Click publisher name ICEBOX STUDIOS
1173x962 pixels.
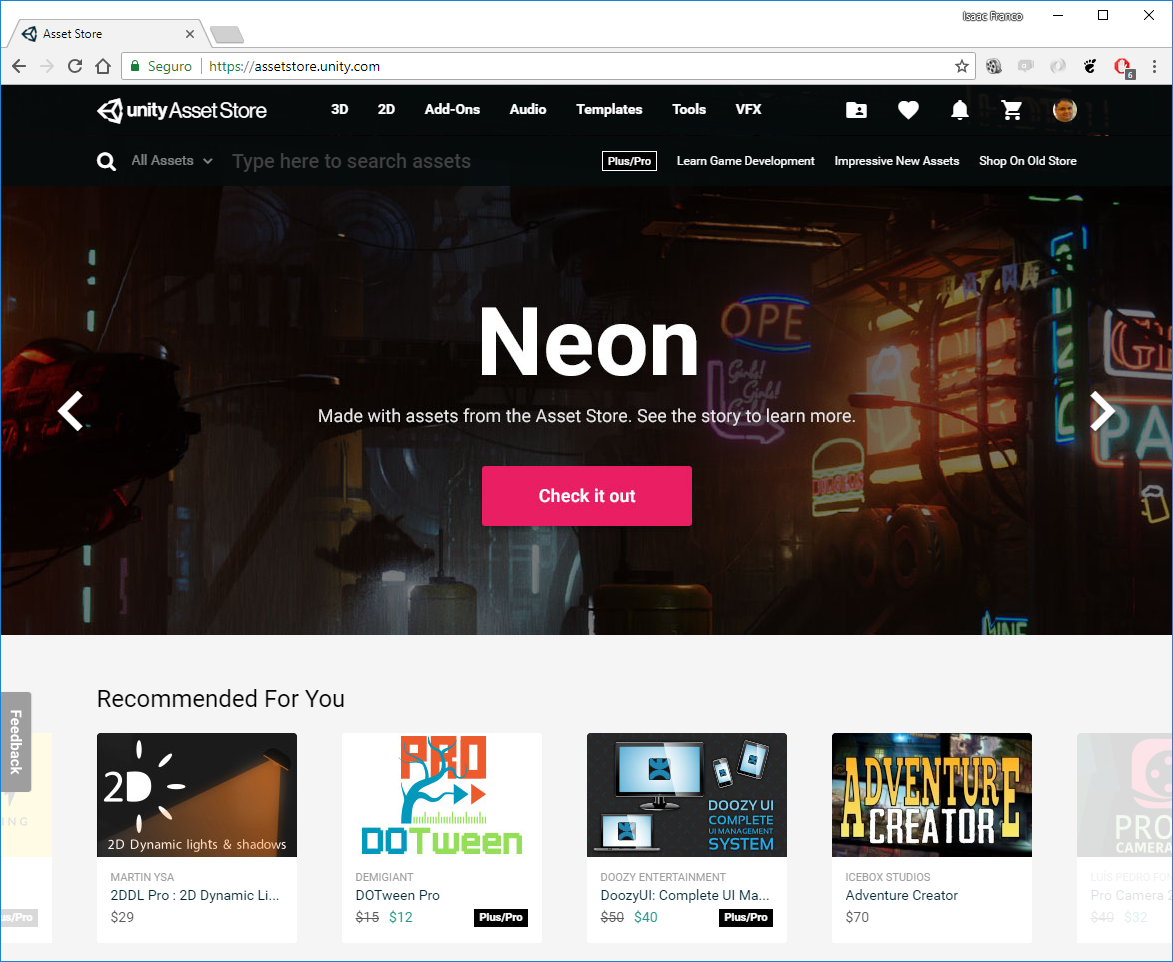(x=888, y=877)
